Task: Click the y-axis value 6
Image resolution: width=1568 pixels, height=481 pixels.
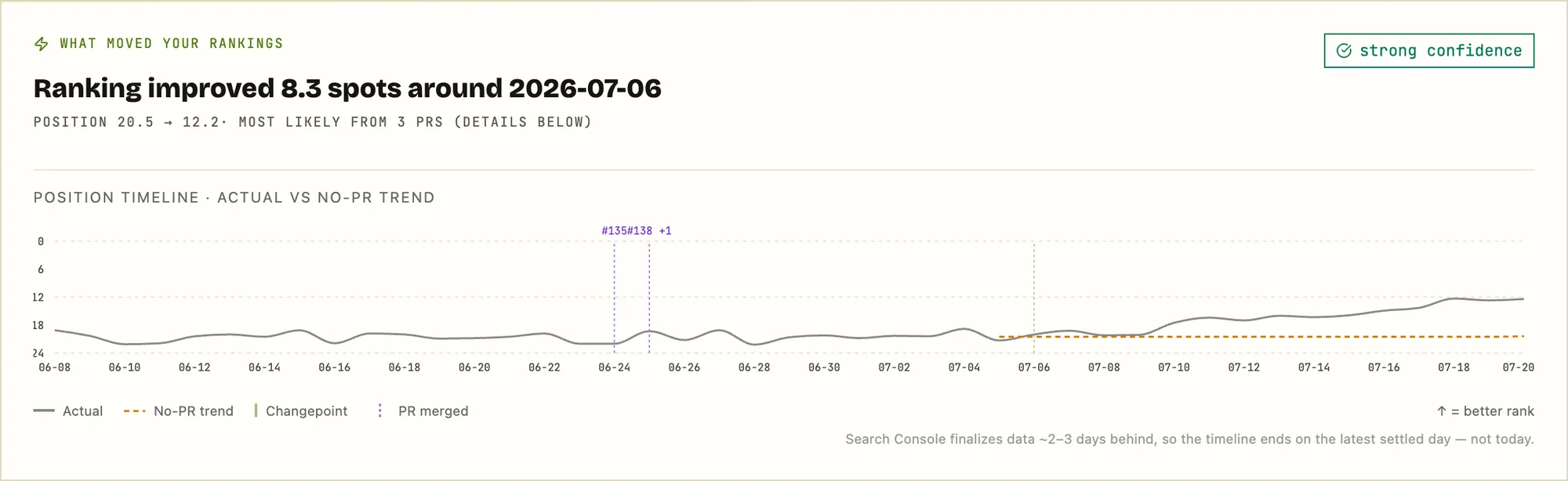Action: point(41,269)
